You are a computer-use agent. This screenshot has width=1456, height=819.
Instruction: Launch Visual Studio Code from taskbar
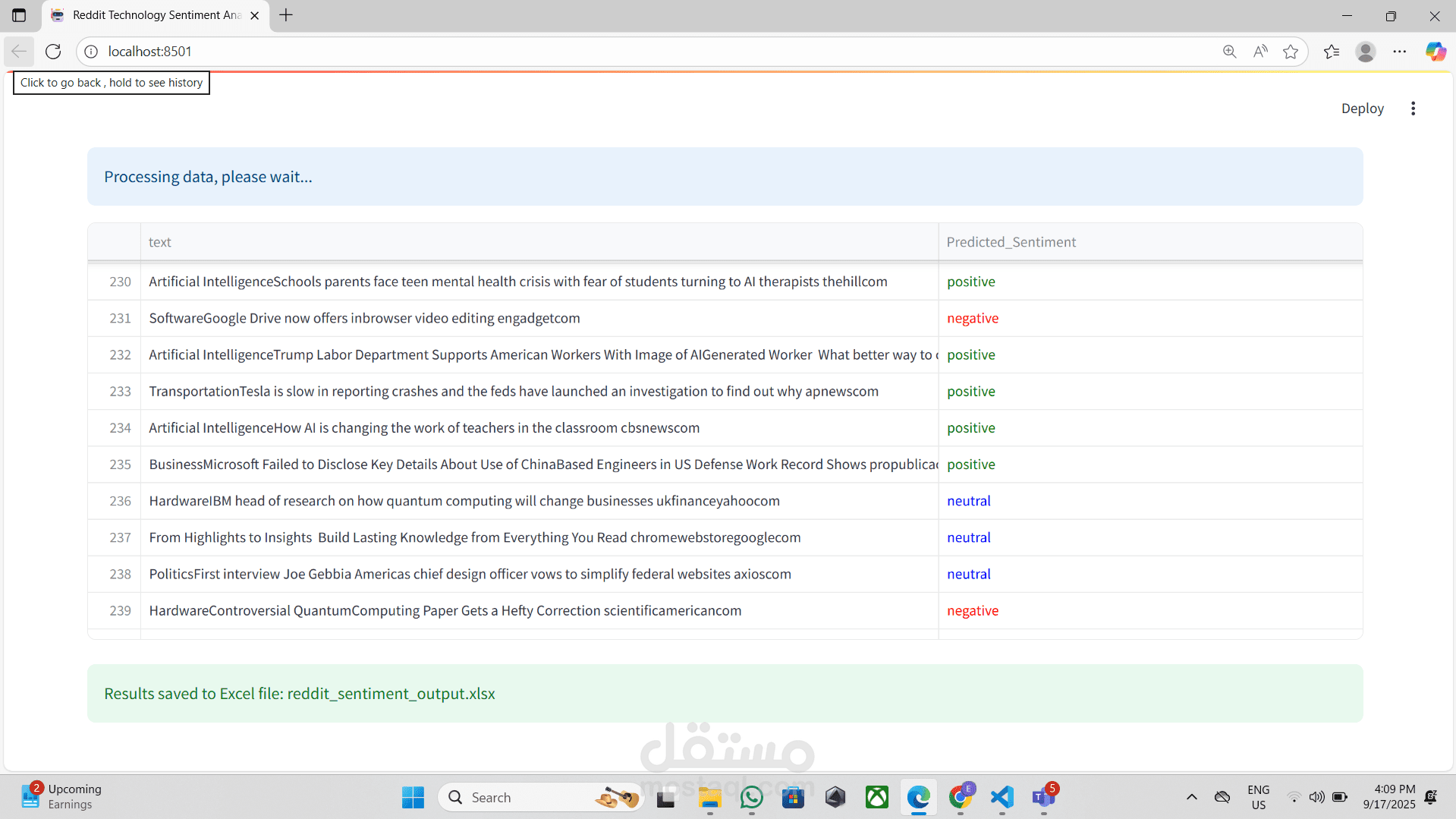pos(1002,798)
